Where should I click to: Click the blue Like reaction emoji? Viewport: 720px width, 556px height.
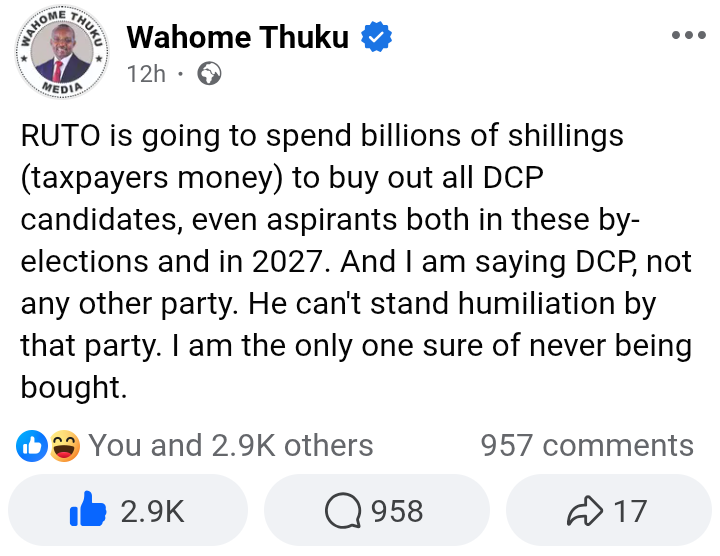[x=32, y=445]
